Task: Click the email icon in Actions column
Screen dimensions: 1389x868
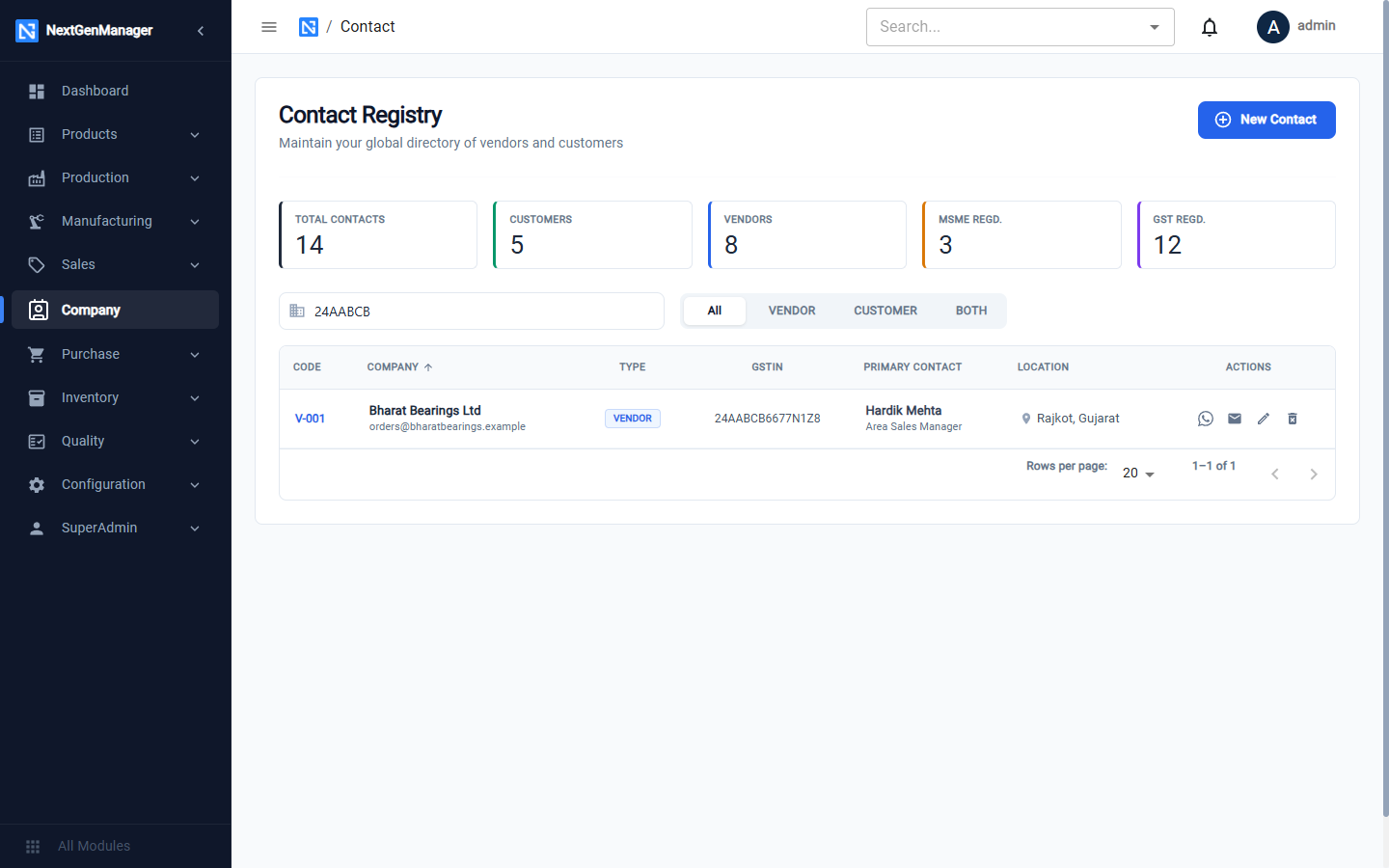Action: (1235, 419)
